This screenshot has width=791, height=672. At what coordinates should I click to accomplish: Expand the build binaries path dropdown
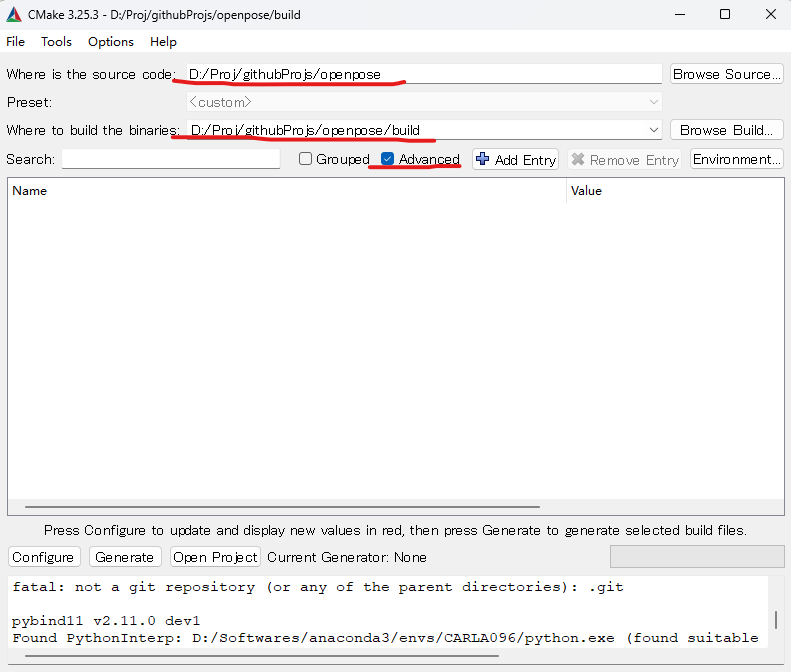tap(654, 130)
